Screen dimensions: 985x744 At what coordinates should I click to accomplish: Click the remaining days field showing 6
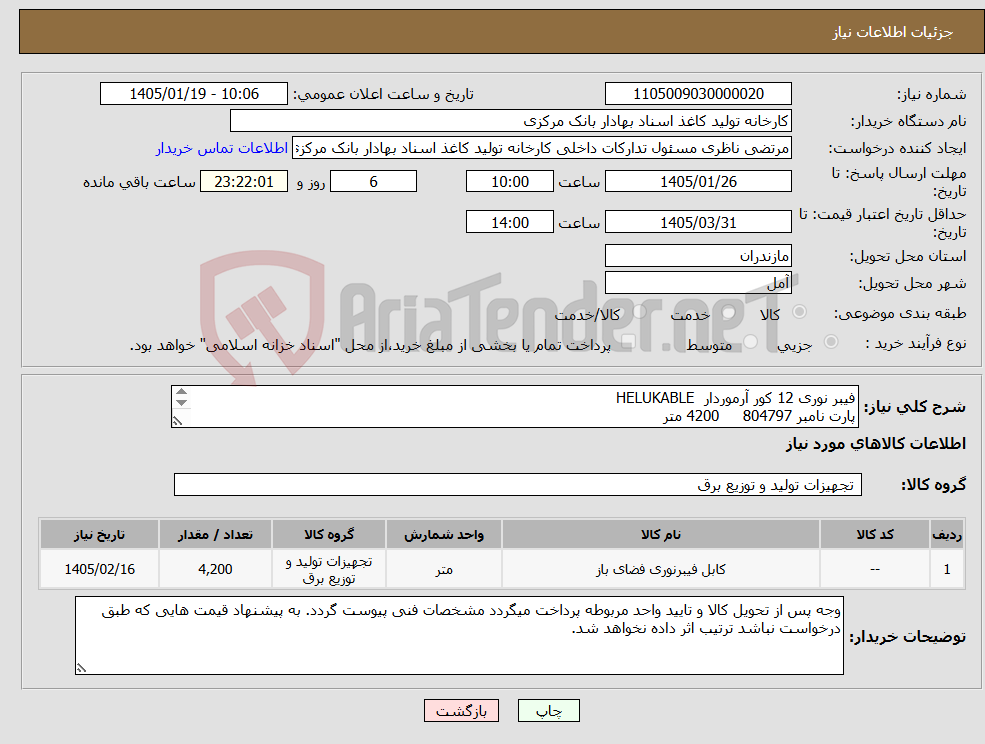373,182
